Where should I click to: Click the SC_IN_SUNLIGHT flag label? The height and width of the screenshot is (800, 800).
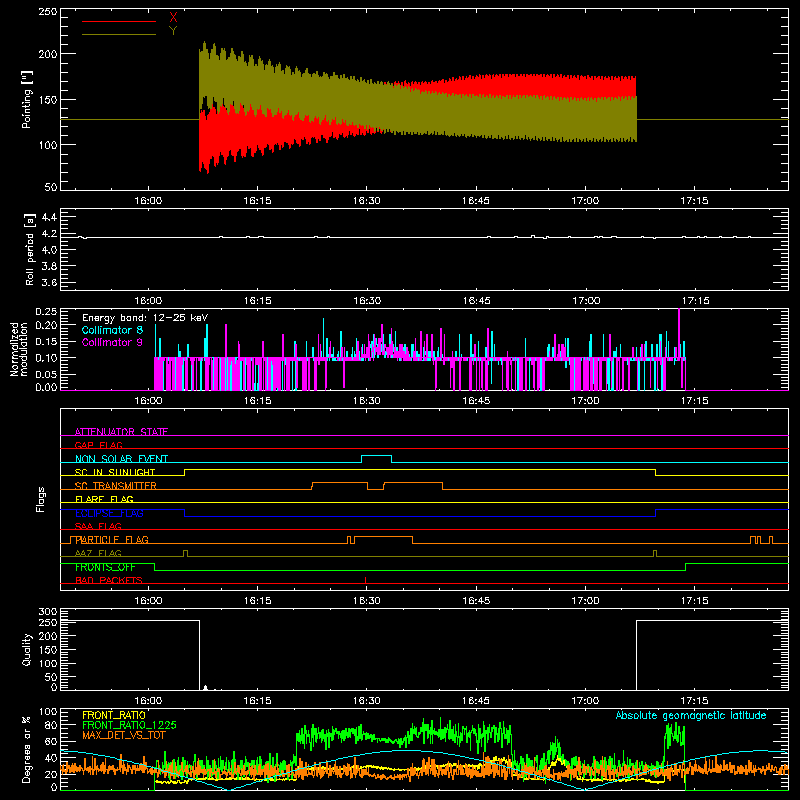coord(115,472)
